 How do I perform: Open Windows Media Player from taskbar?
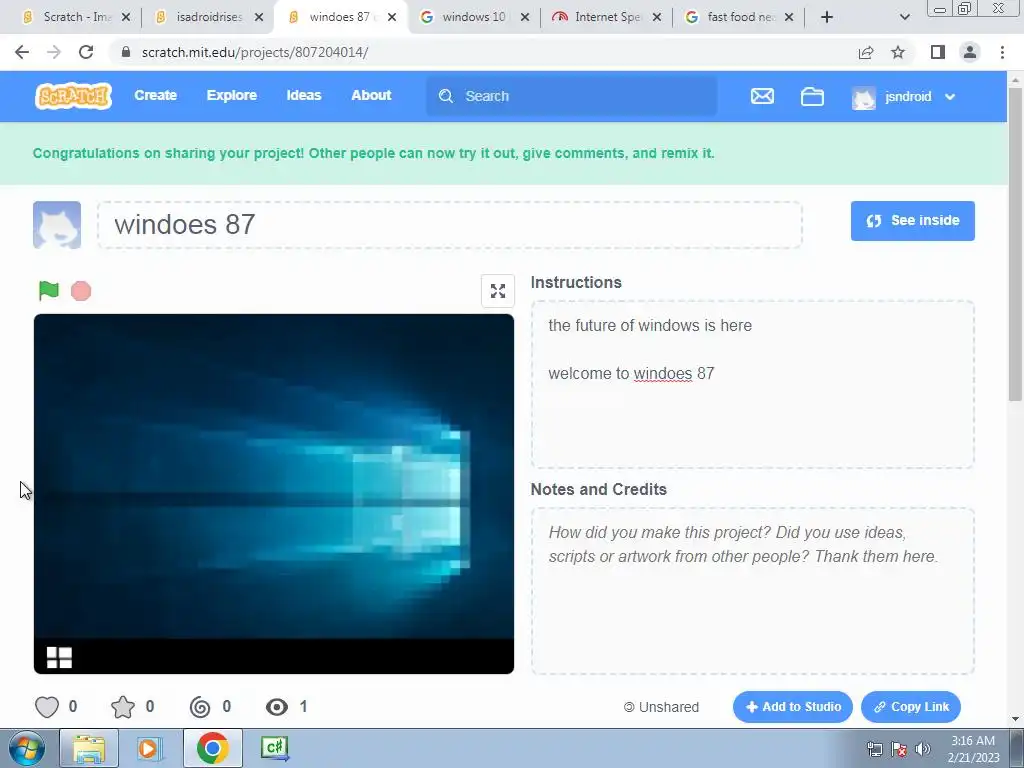coord(150,748)
